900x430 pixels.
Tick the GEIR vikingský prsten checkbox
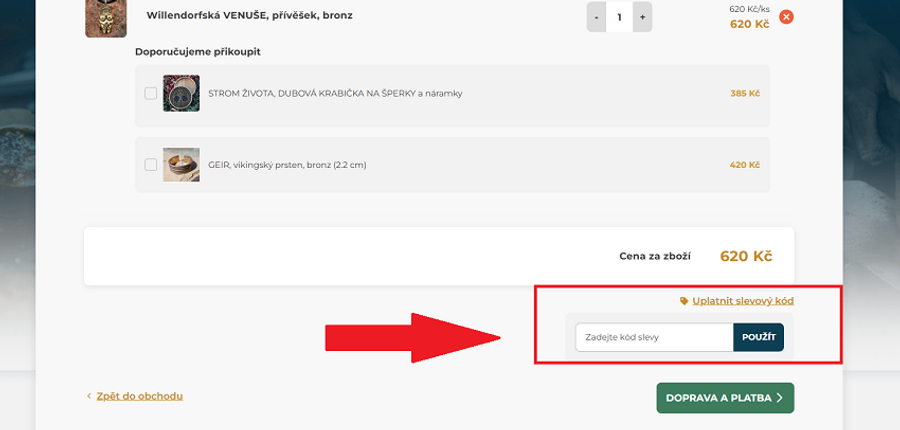[151, 164]
